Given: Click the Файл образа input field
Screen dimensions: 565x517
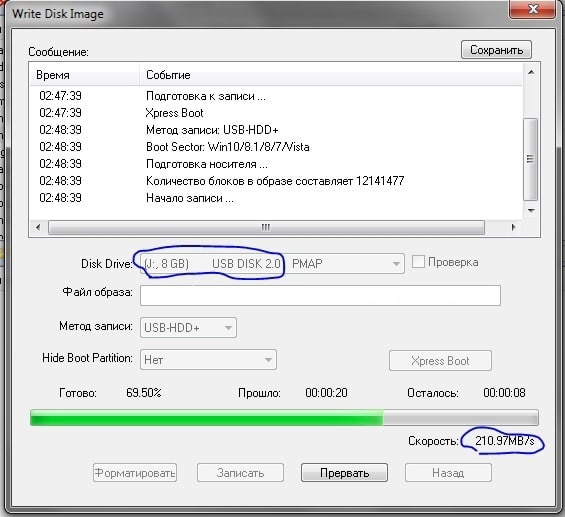Looking at the screenshot, I should (320, 295).
